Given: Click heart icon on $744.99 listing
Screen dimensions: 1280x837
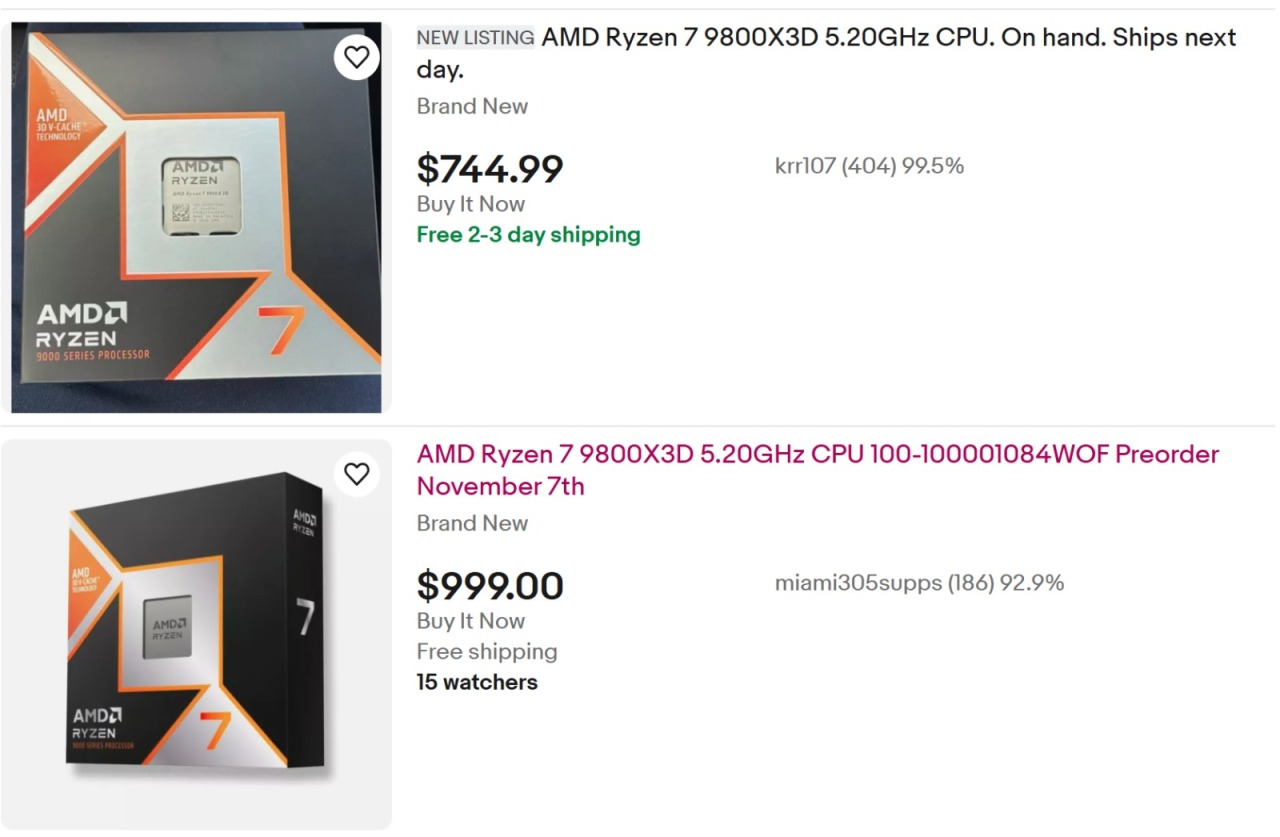Looking at the screenshot, I should 357,57.
